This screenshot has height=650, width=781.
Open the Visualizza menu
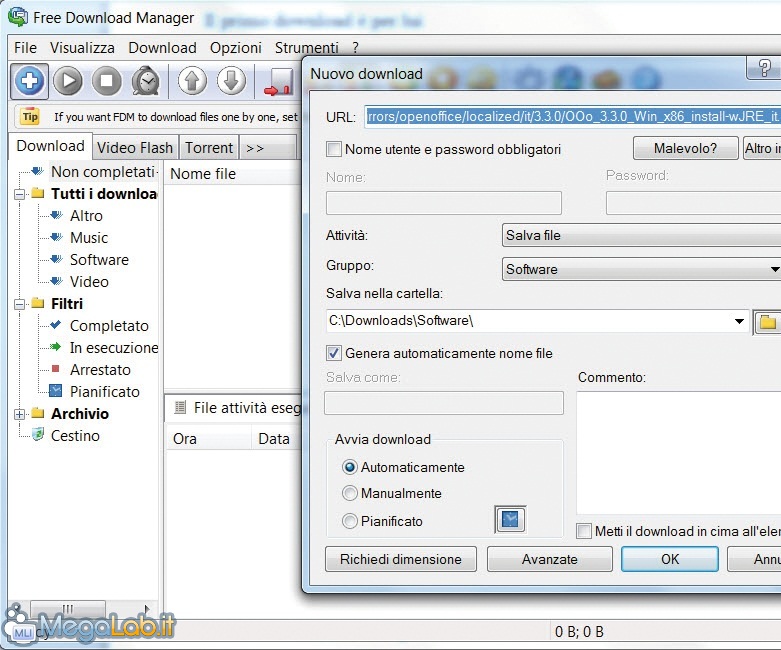[82, 48]
